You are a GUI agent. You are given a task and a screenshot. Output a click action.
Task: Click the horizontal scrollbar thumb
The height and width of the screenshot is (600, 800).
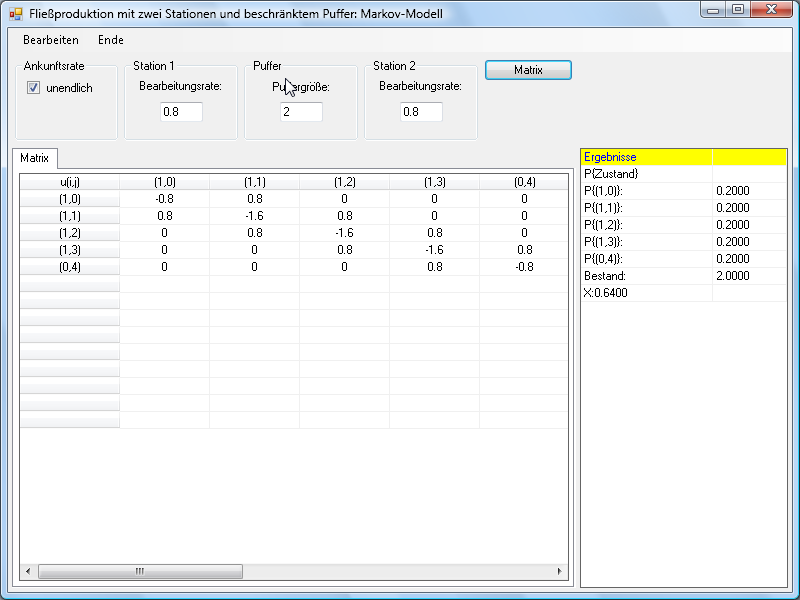pos(140,572)
